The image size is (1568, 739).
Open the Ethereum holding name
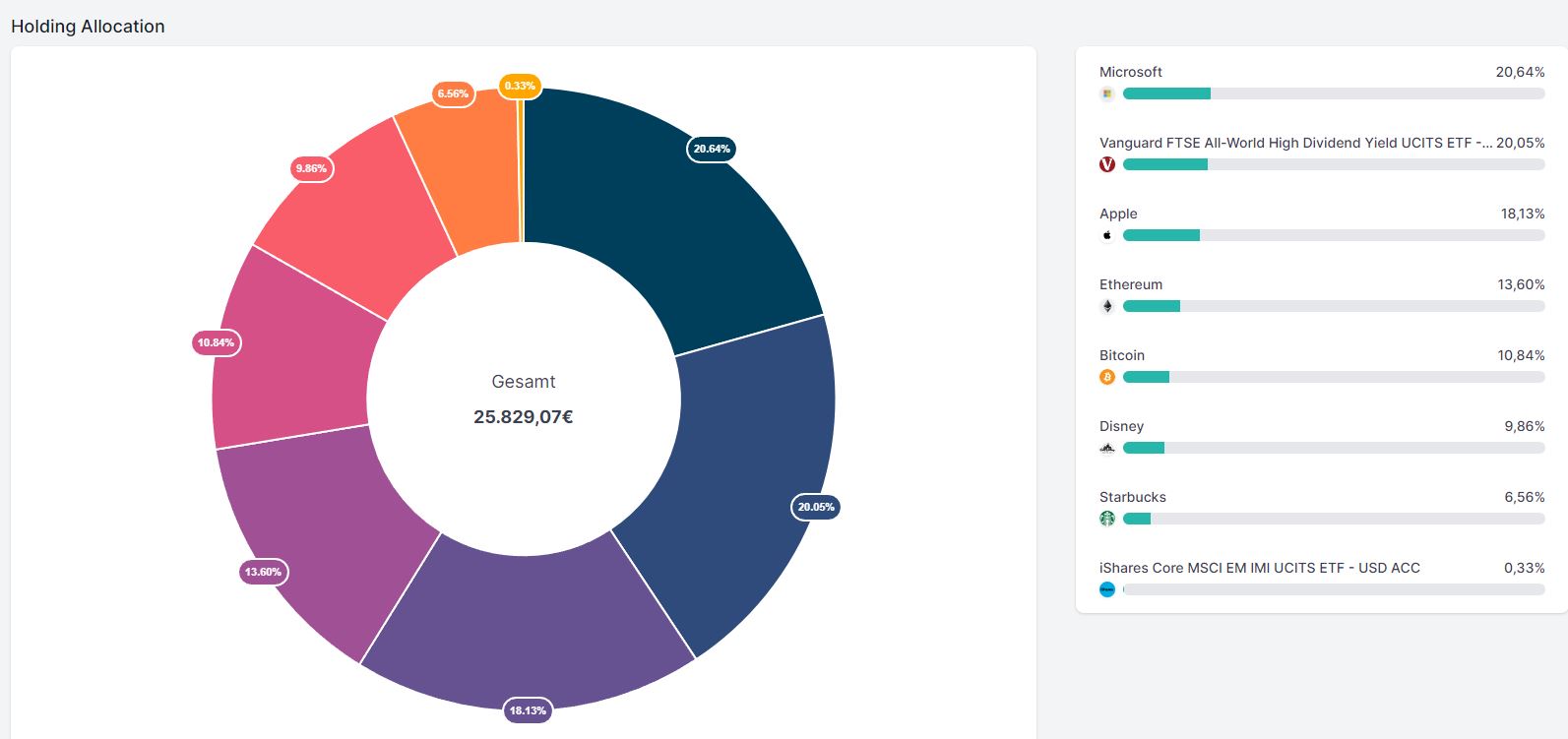tap(1131, 284)
